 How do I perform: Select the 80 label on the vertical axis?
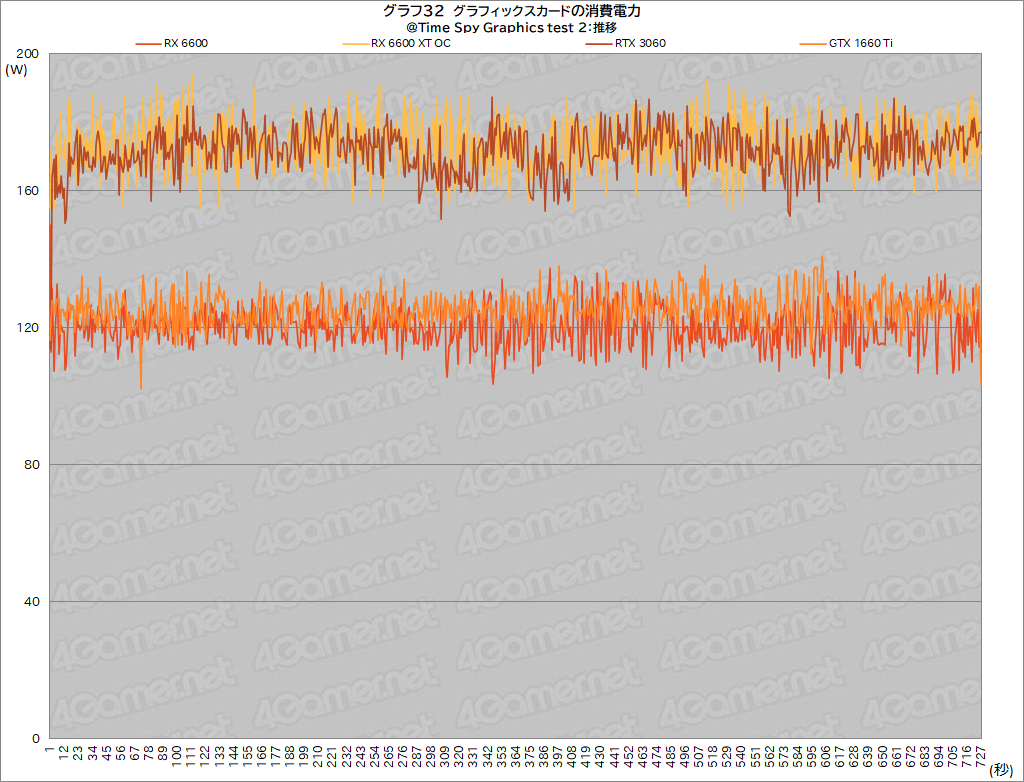(x=33, y=464)
